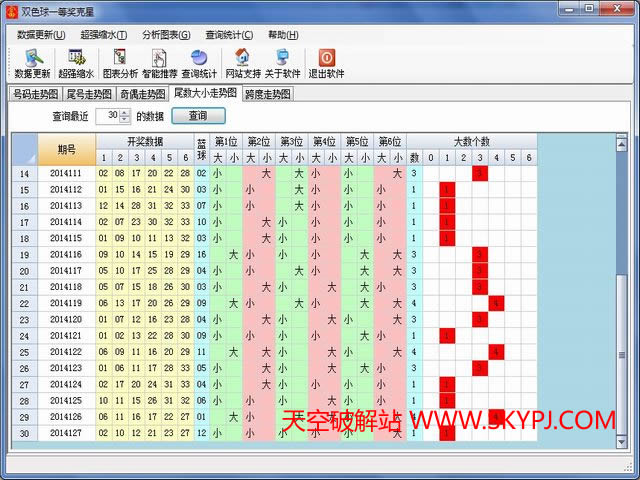640x480 pixels.
Task: Open the 关于软件 toolbar icon
Action: coord(283,63)
